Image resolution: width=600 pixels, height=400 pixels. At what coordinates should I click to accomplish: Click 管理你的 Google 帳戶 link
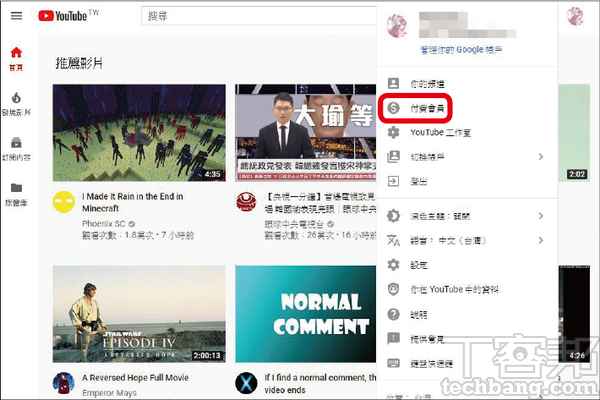point(461,49)
